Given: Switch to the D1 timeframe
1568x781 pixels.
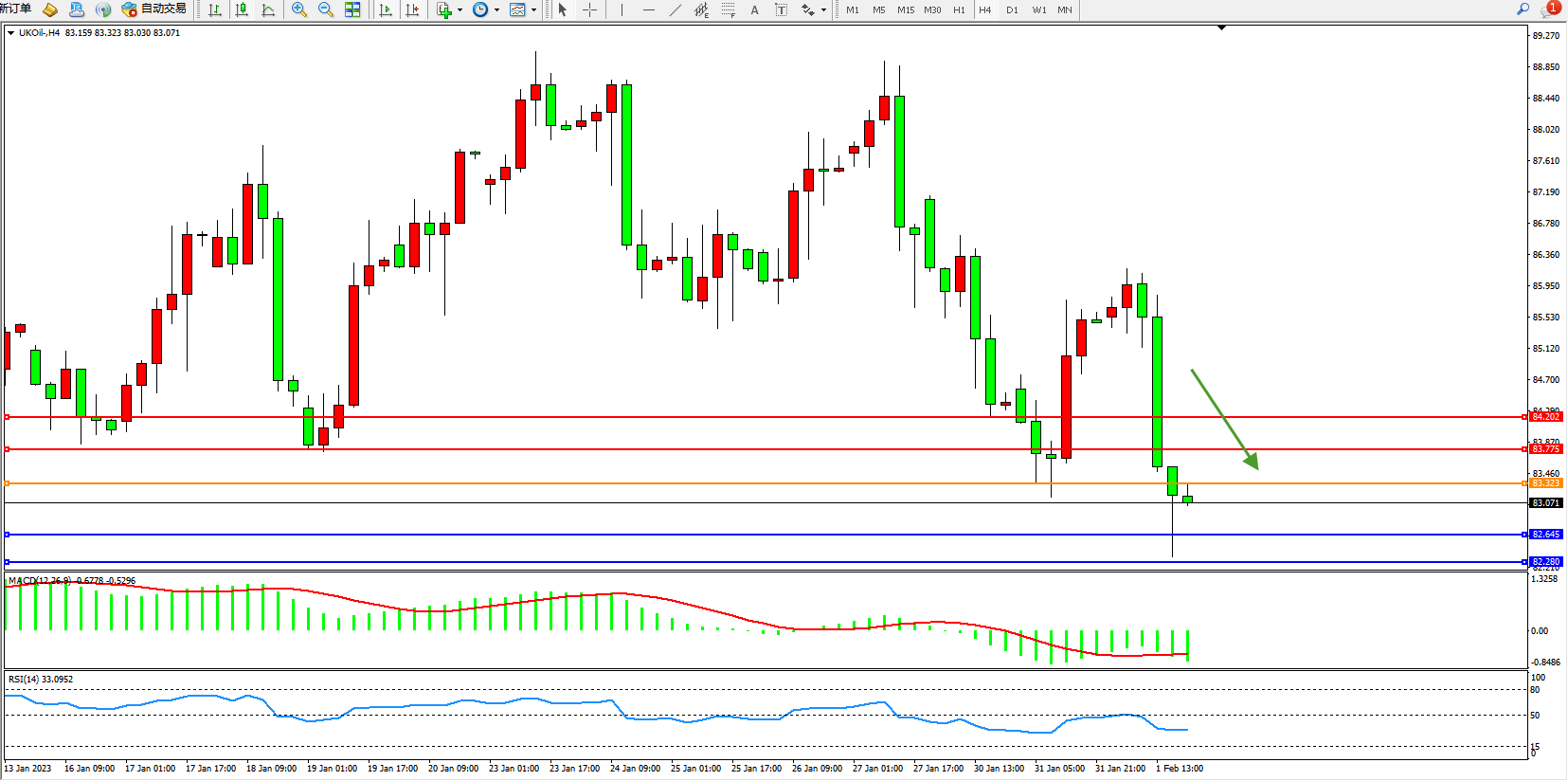Looking at the screenshot, I should pyautogui.click(x=1012, y=9).
